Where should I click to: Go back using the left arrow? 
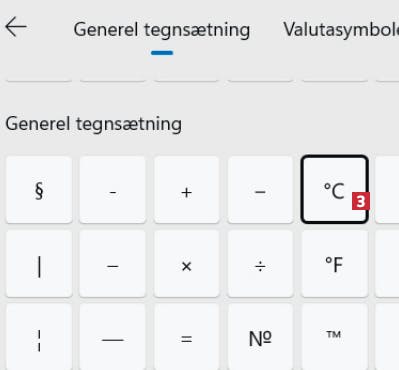[x=16, y=27]
